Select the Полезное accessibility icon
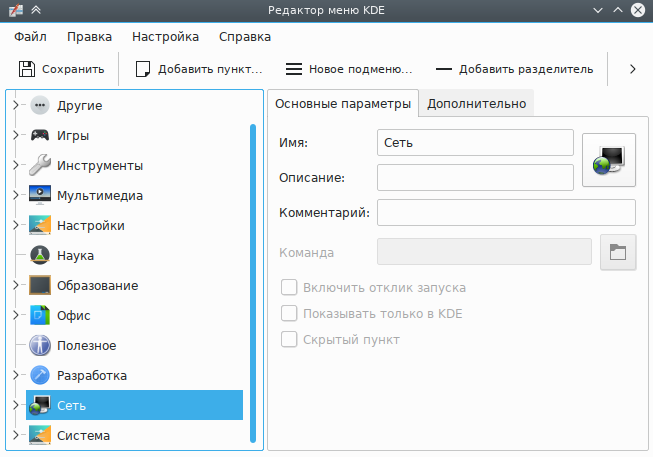Viewport: 653px width, 457px height. 40,345
